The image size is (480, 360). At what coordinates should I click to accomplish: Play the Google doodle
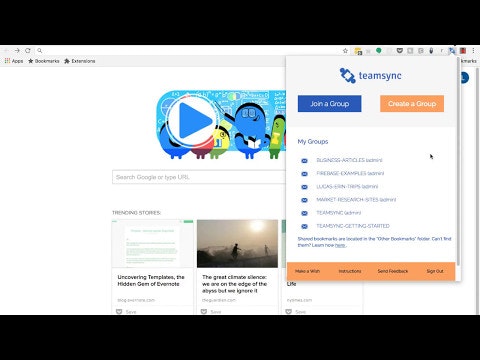click(192, 121)
